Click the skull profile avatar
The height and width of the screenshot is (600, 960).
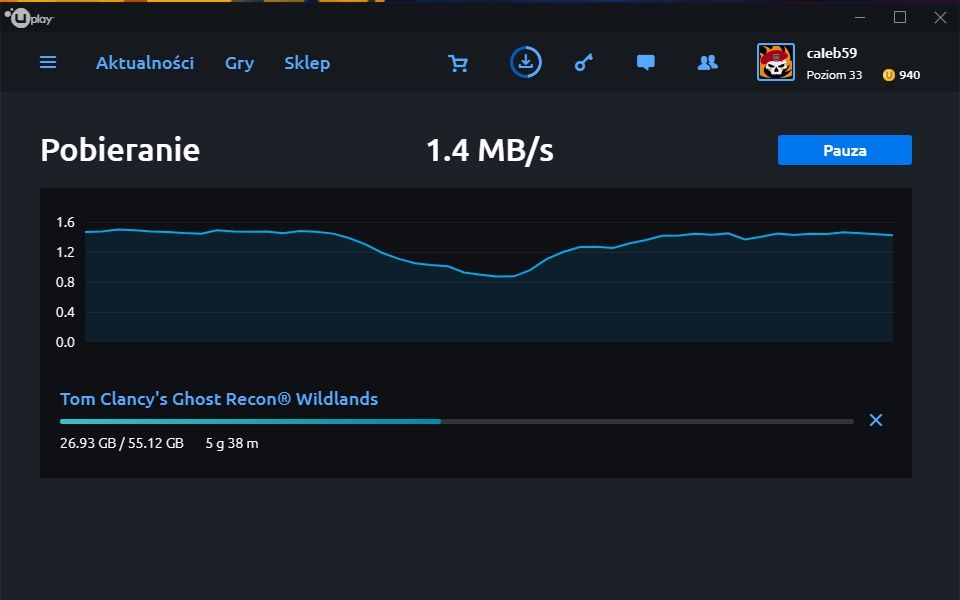click(776, 62)
